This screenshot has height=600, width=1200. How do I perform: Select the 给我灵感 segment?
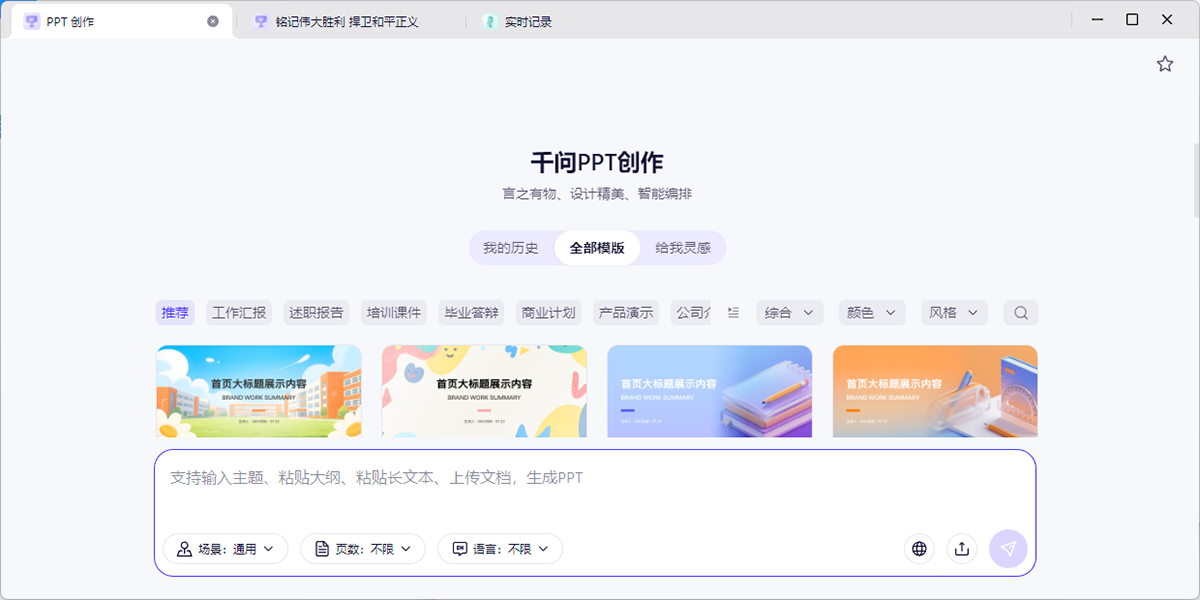(683, 248)
